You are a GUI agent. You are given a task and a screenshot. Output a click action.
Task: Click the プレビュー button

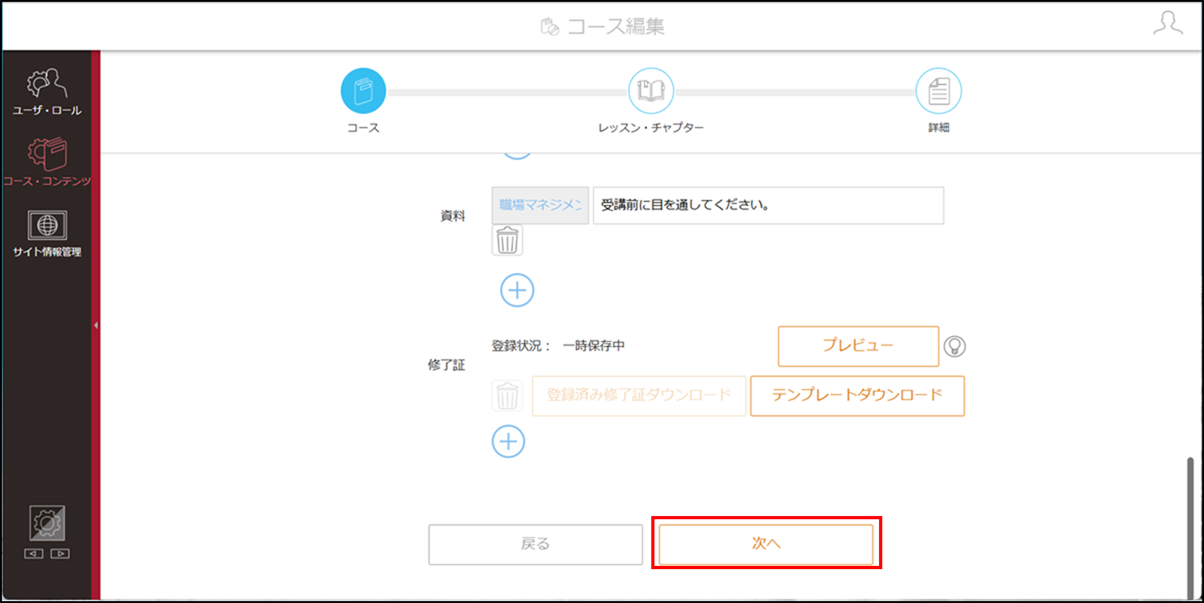click(x=858, y=346)
